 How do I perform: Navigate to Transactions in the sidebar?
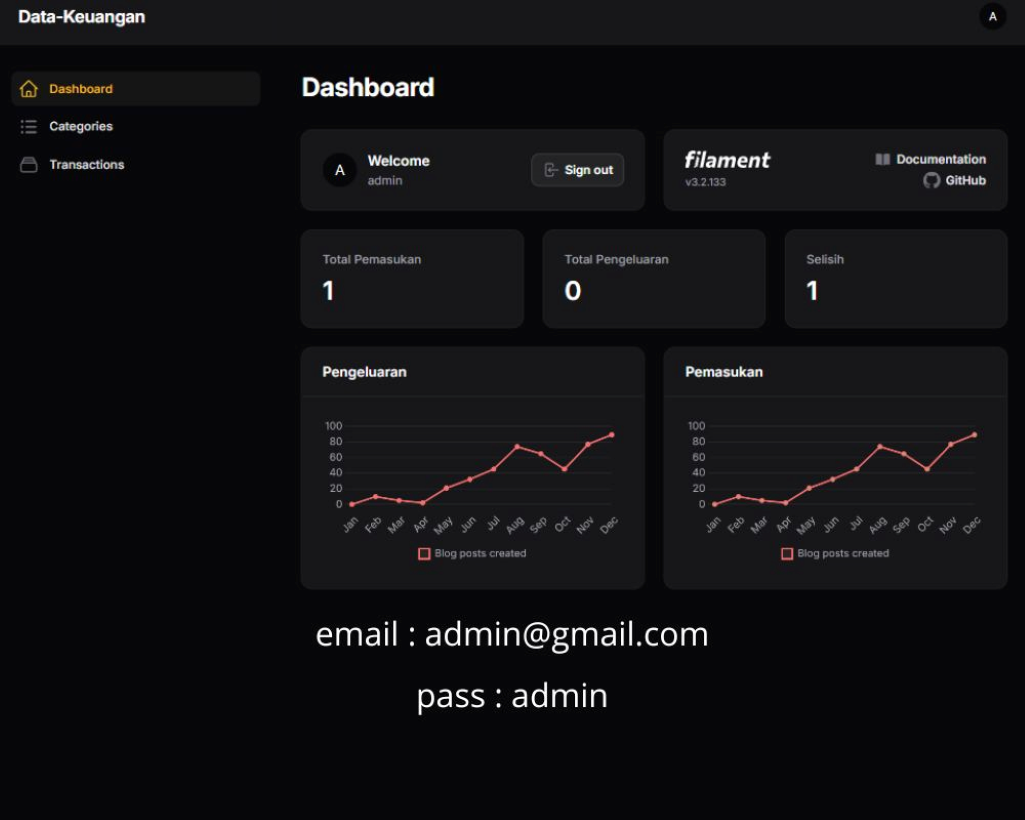coord(88,164)
